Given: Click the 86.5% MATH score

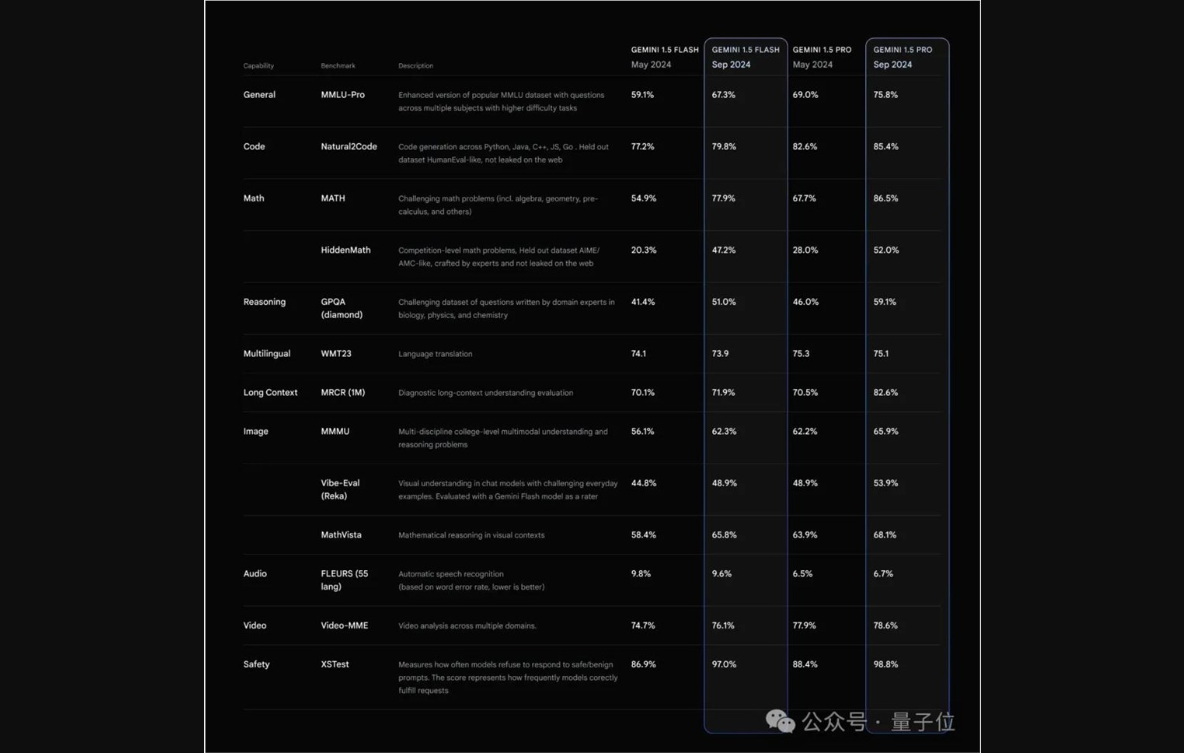Looking at the screenshot, I should pos(886,198).
